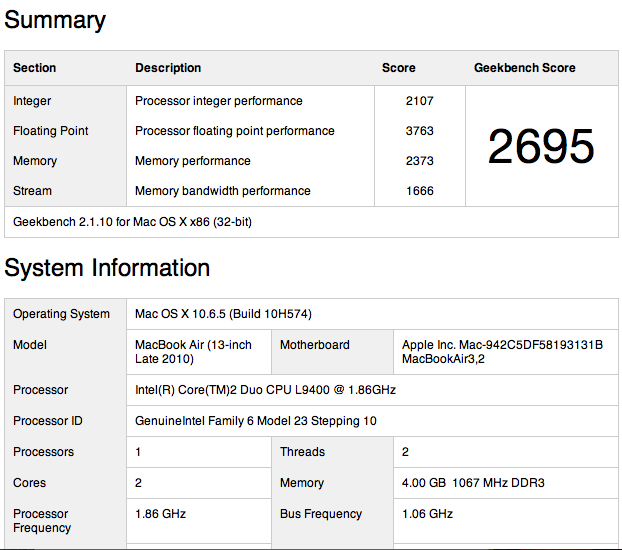The height and width of the screenshot is (550, 622).
Task: Click the Geekbench 2.1.10 version footer text
Action: coord(132,222)
